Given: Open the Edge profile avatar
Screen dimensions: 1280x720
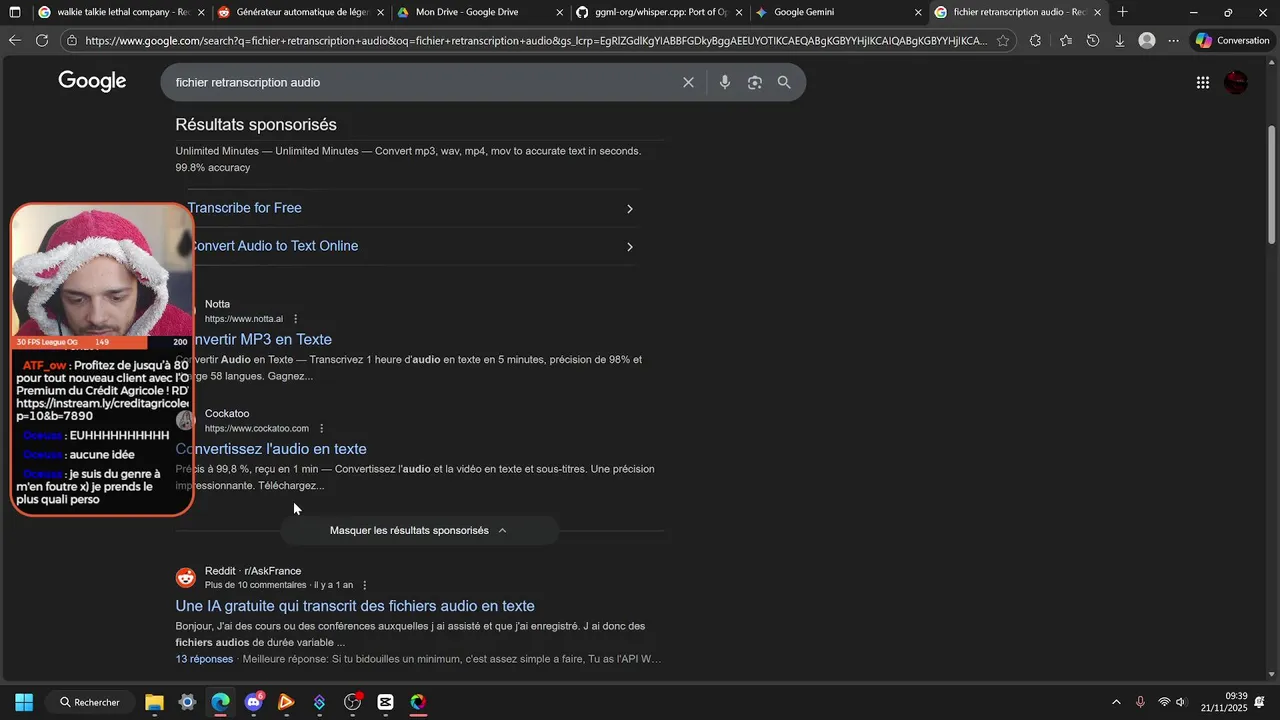Looking at the screenshot, I should point(1147,41).
